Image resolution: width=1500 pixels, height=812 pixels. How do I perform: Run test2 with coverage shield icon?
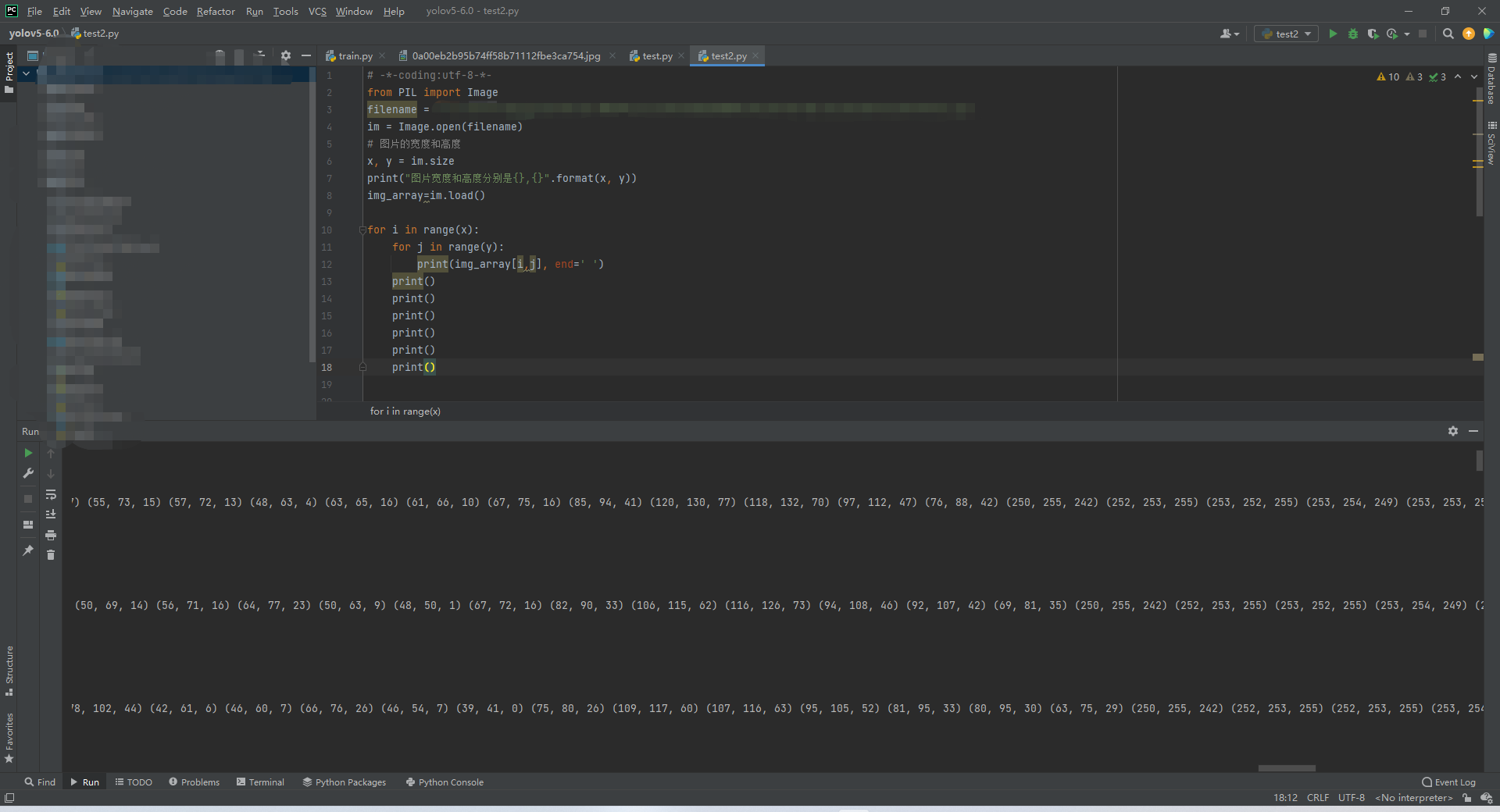pyautogui.click(x=1373, y=34)
